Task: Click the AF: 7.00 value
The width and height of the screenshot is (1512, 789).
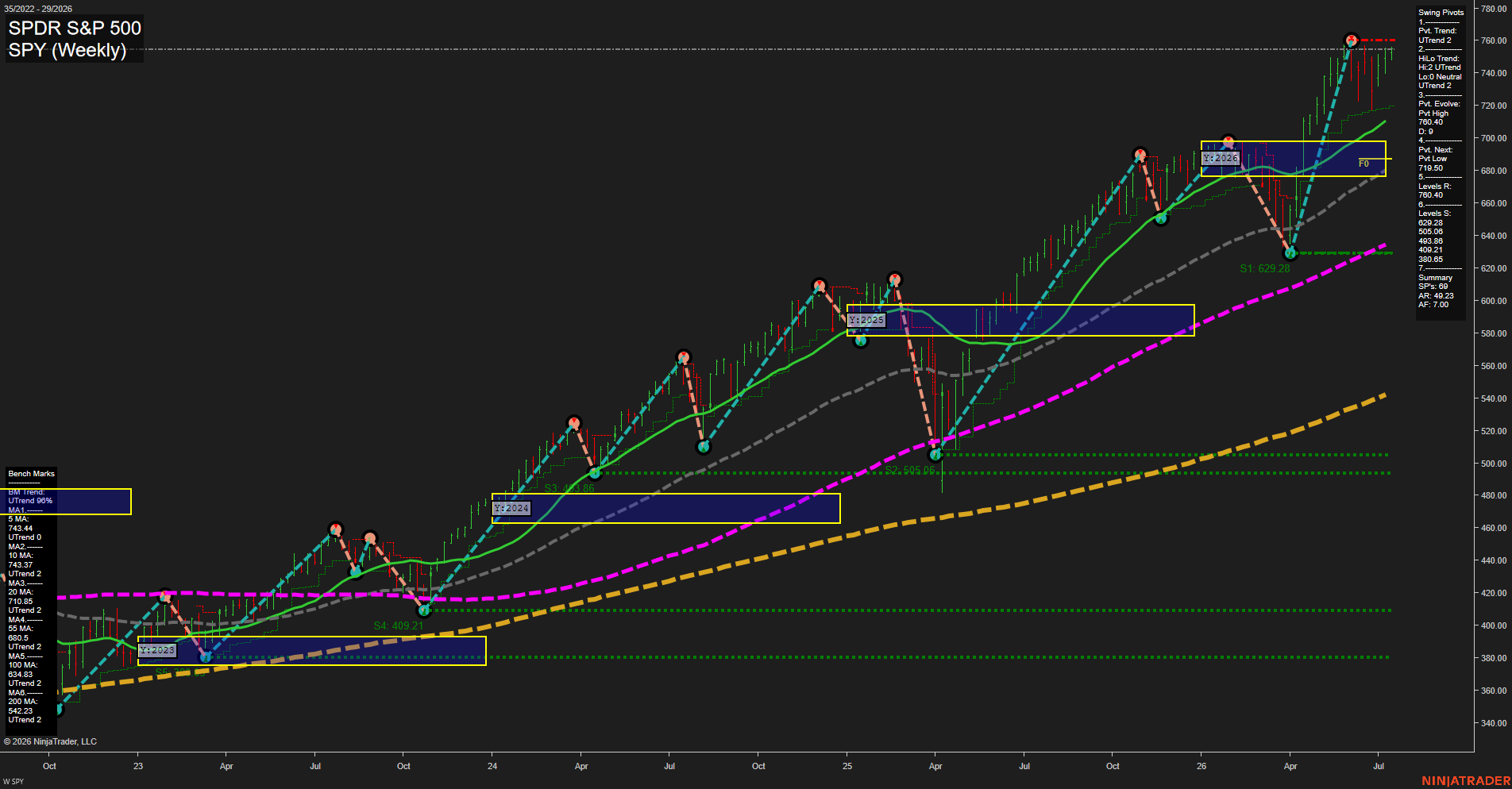Action: pos(1433,305)
